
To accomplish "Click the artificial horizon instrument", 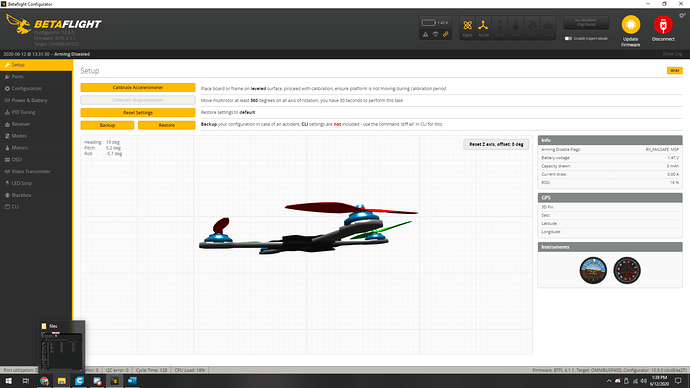I will tap(593, 270).
